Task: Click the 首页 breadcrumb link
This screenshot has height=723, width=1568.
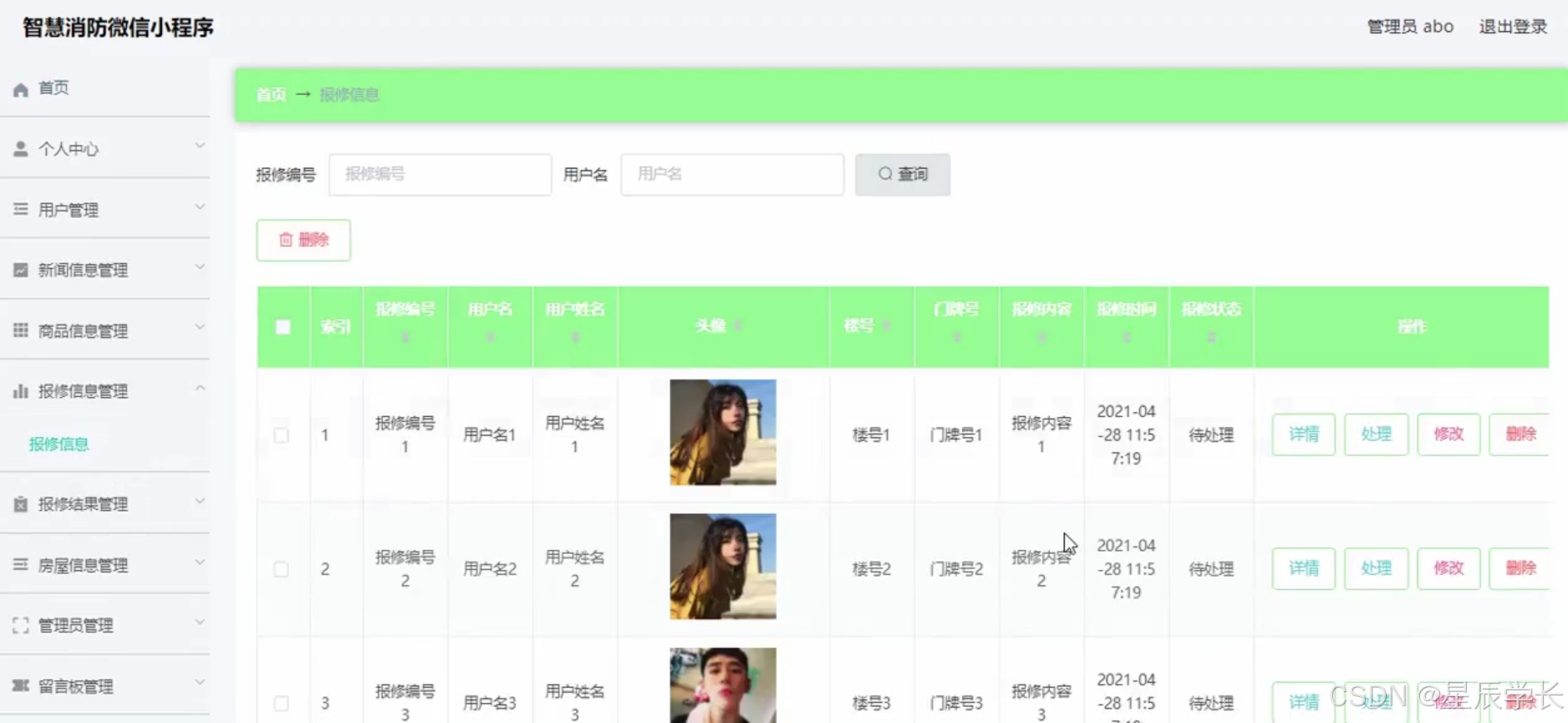Action: [x=271, y=94]
